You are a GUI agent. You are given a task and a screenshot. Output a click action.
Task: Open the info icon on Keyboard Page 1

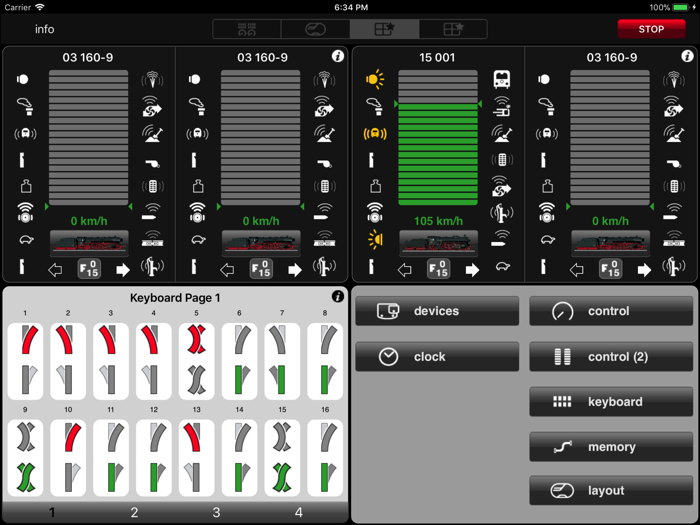click(x=338, y=297)
